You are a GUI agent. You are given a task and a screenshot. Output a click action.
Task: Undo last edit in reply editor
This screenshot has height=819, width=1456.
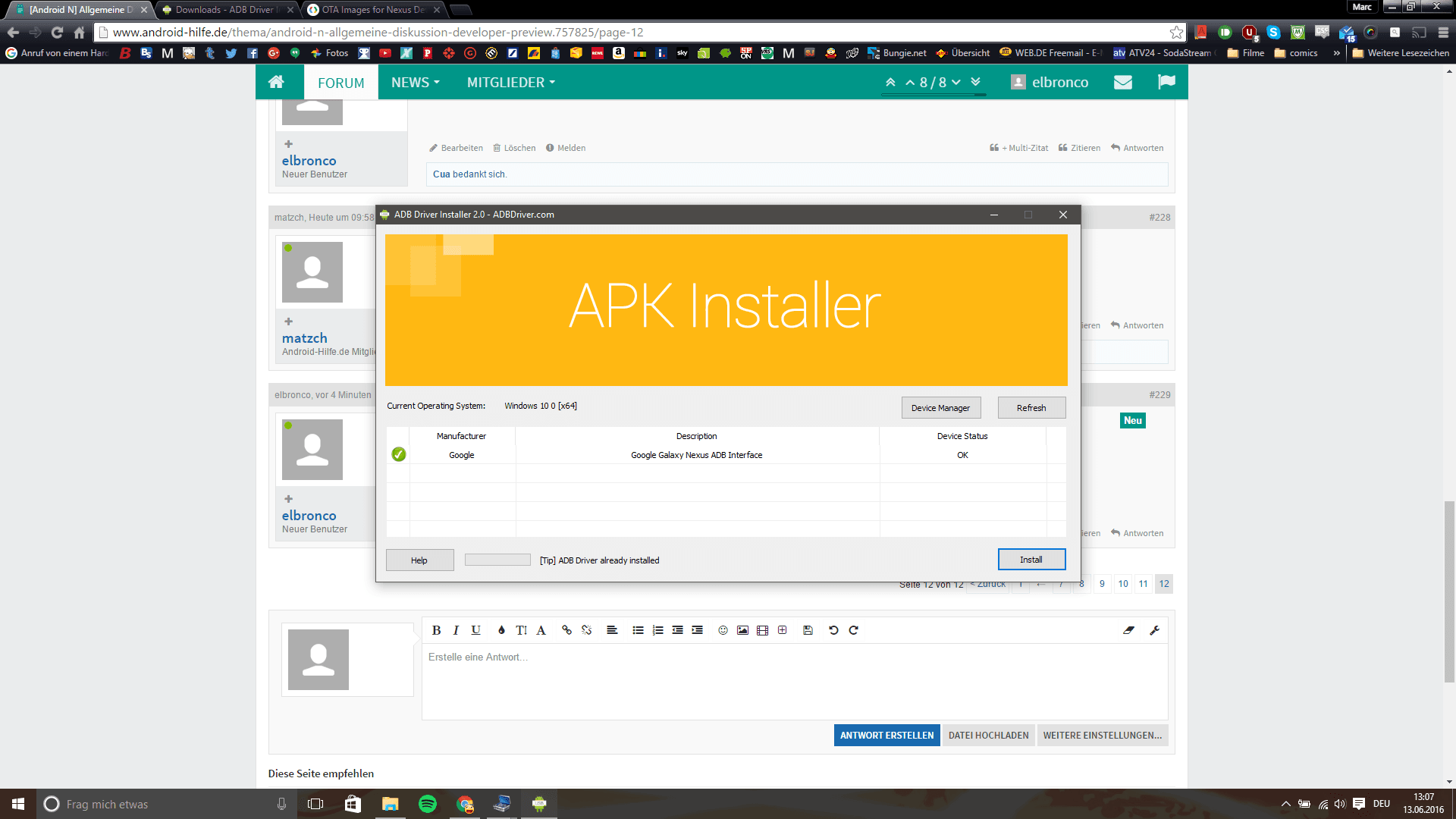click(x=833, y=630)
